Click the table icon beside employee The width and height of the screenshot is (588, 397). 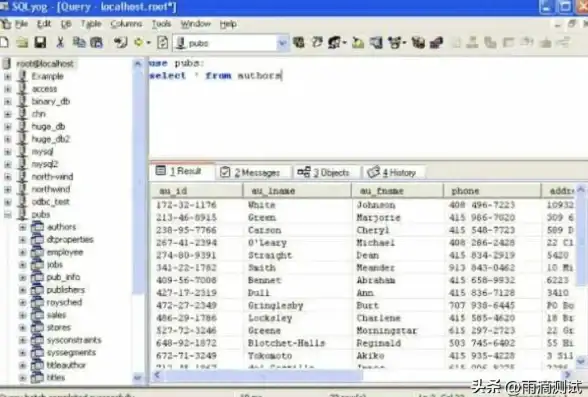37,252
